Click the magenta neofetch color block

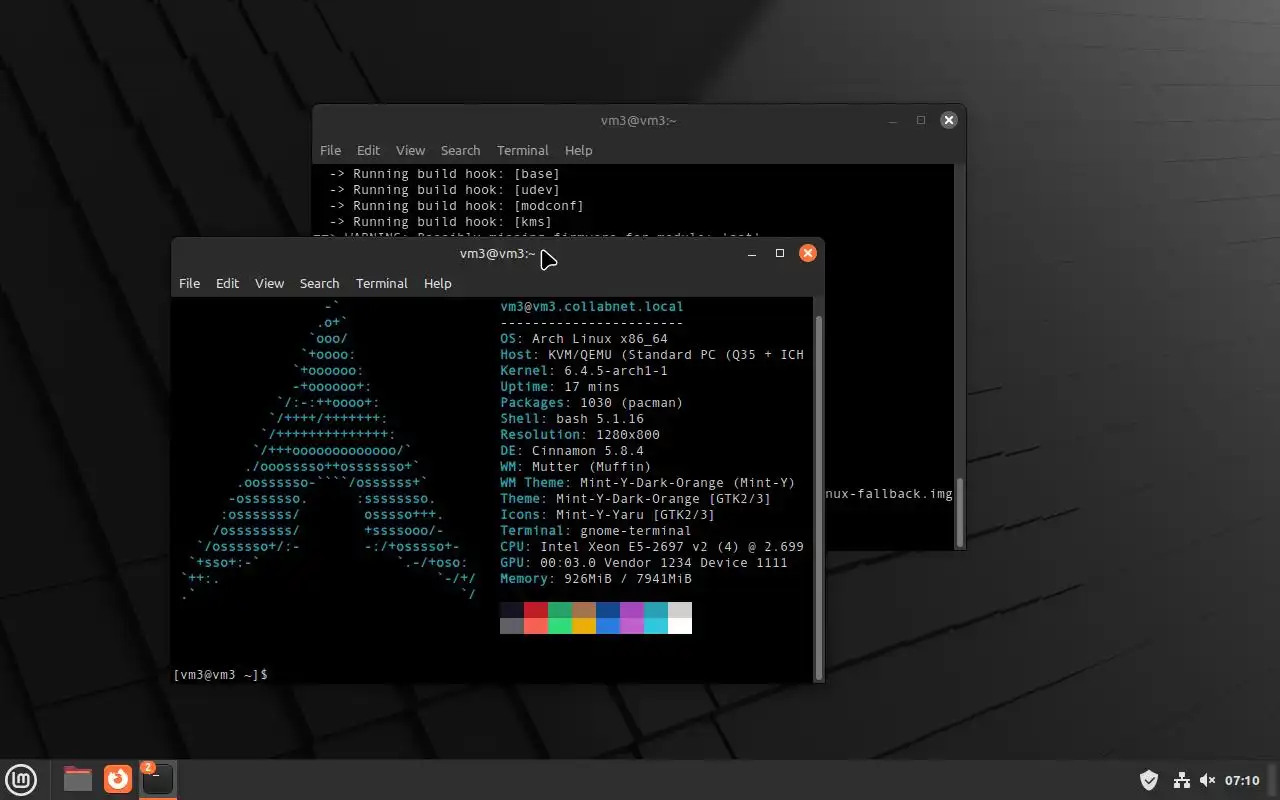pyautogui.click(x=632, y=610)
